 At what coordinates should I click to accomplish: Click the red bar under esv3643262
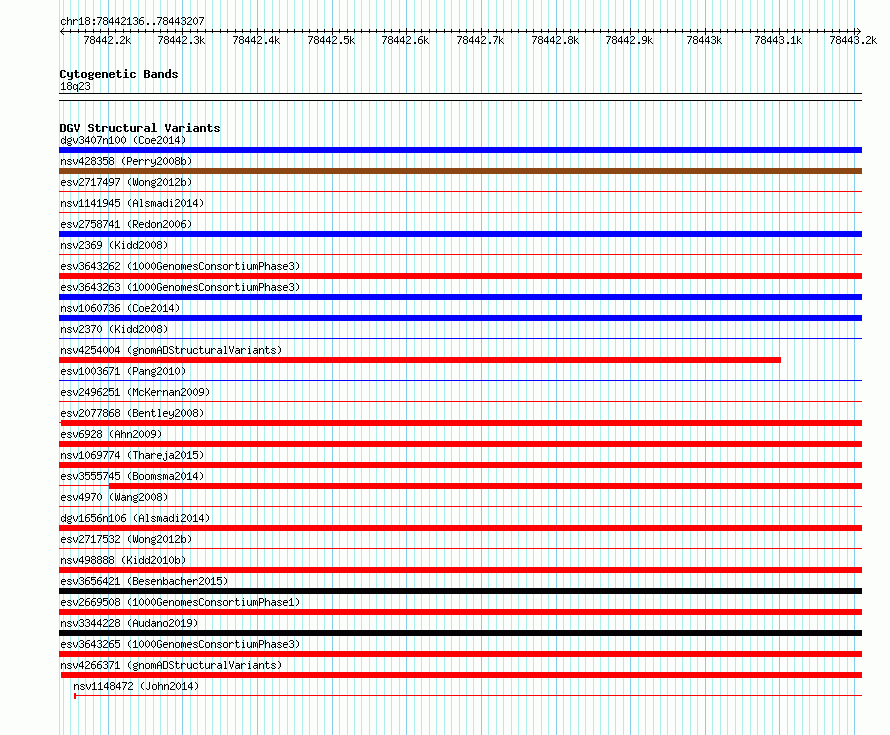point(460,276)
